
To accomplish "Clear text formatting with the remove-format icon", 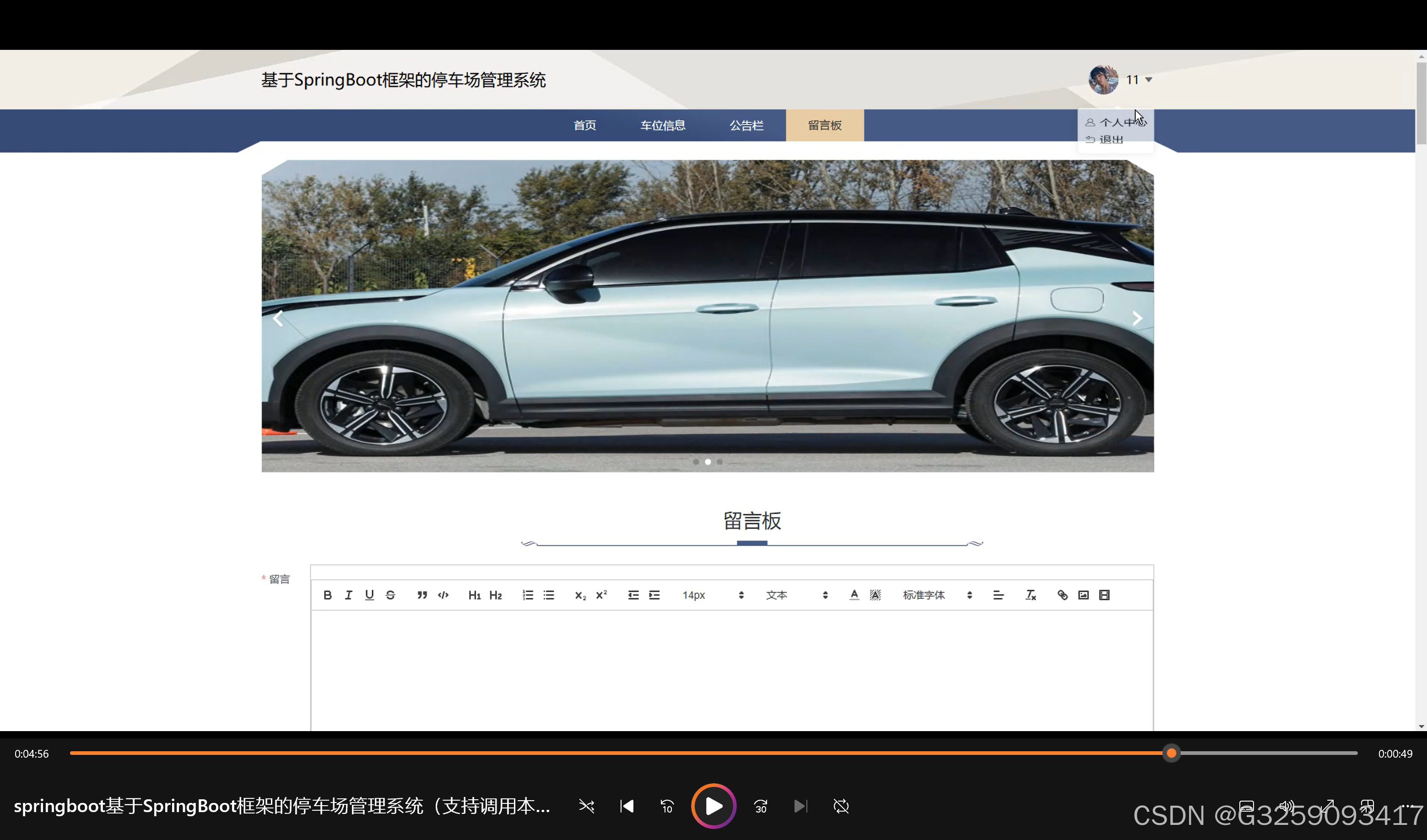I will tap(1031, 595).
